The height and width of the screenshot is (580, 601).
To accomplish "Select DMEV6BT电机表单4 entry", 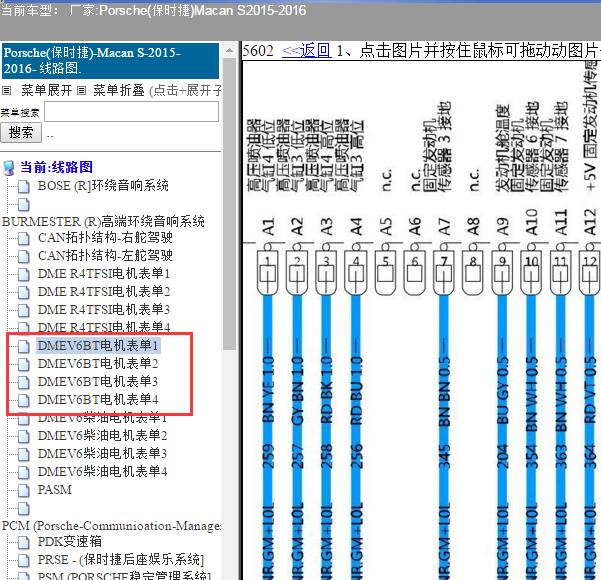I will tap(98, 399).
